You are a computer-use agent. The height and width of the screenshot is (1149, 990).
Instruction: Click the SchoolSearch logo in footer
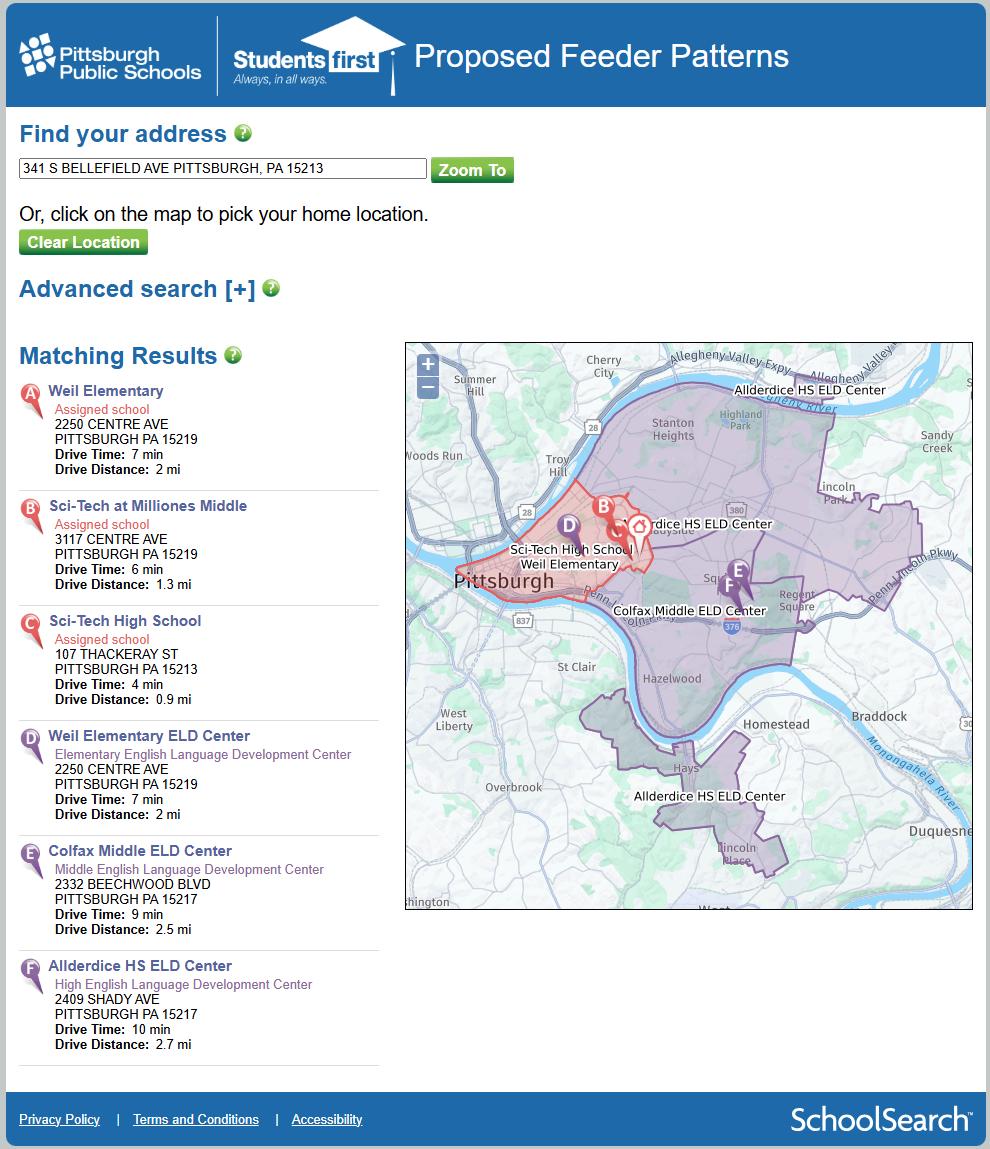coord(882,1120)
